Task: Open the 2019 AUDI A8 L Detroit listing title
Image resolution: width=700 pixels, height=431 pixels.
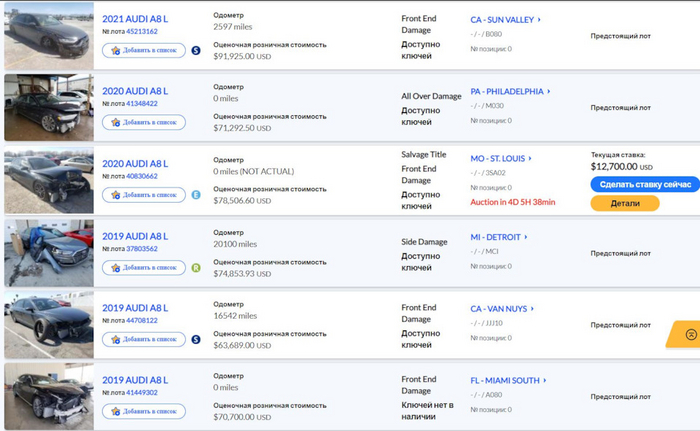Action: [135, 236]
